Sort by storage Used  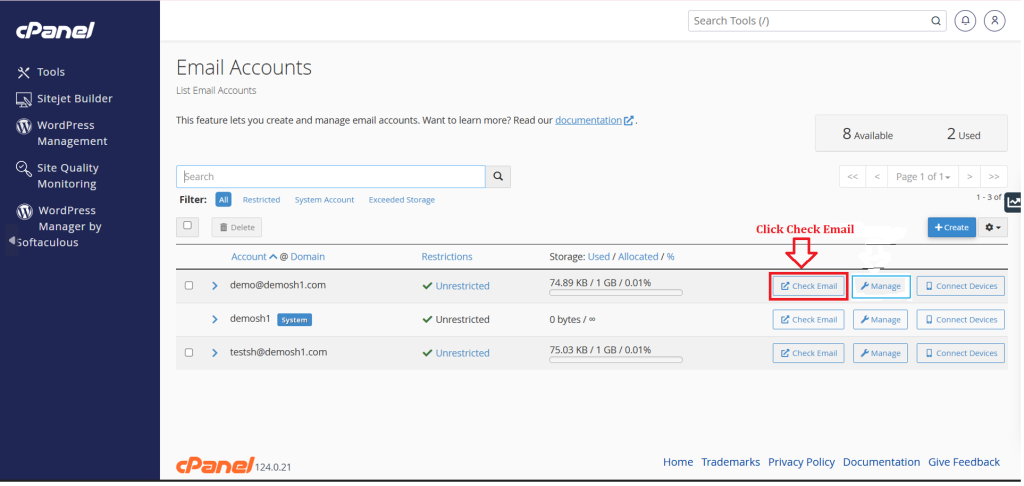click(x=599, y=257)
